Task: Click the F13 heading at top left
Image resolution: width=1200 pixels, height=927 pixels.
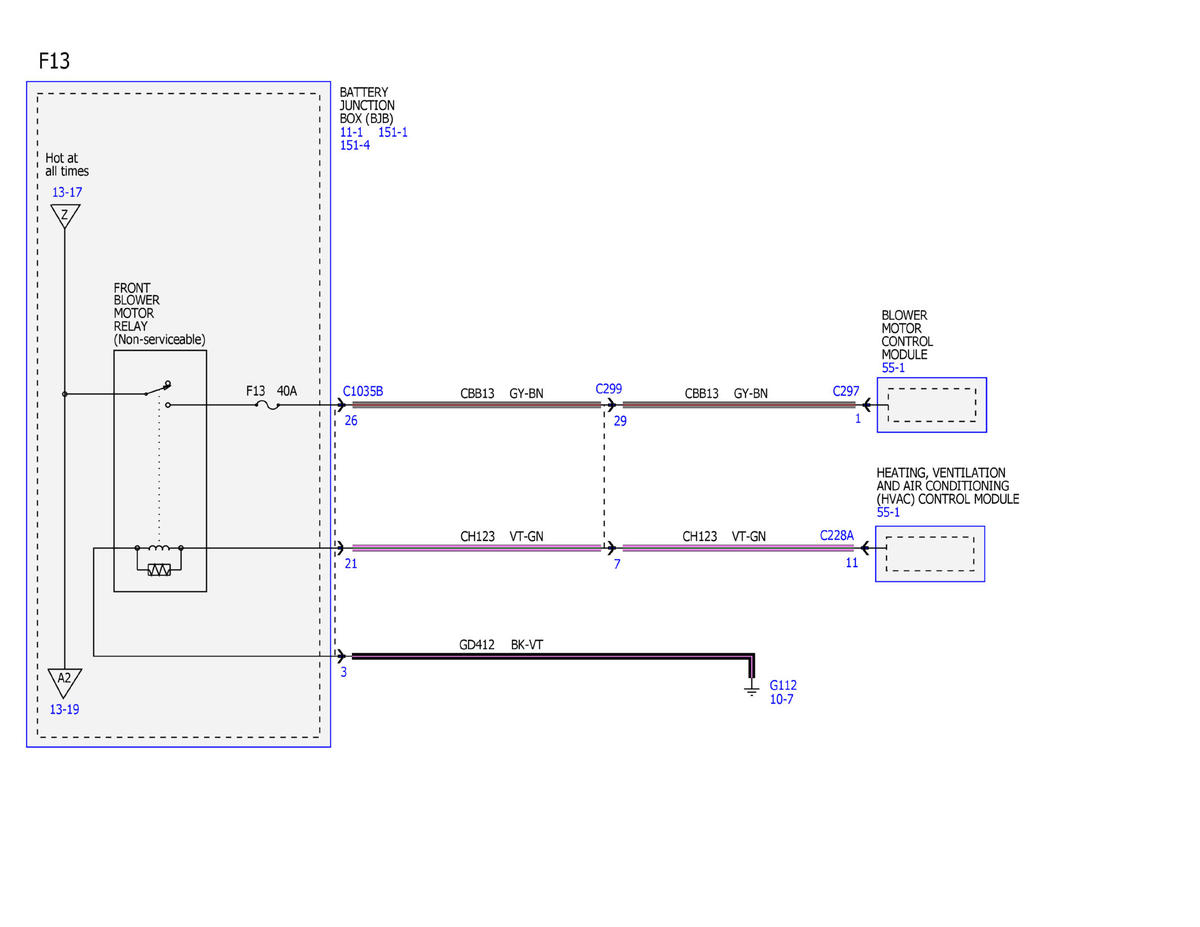Action: (x=54, y=61)
